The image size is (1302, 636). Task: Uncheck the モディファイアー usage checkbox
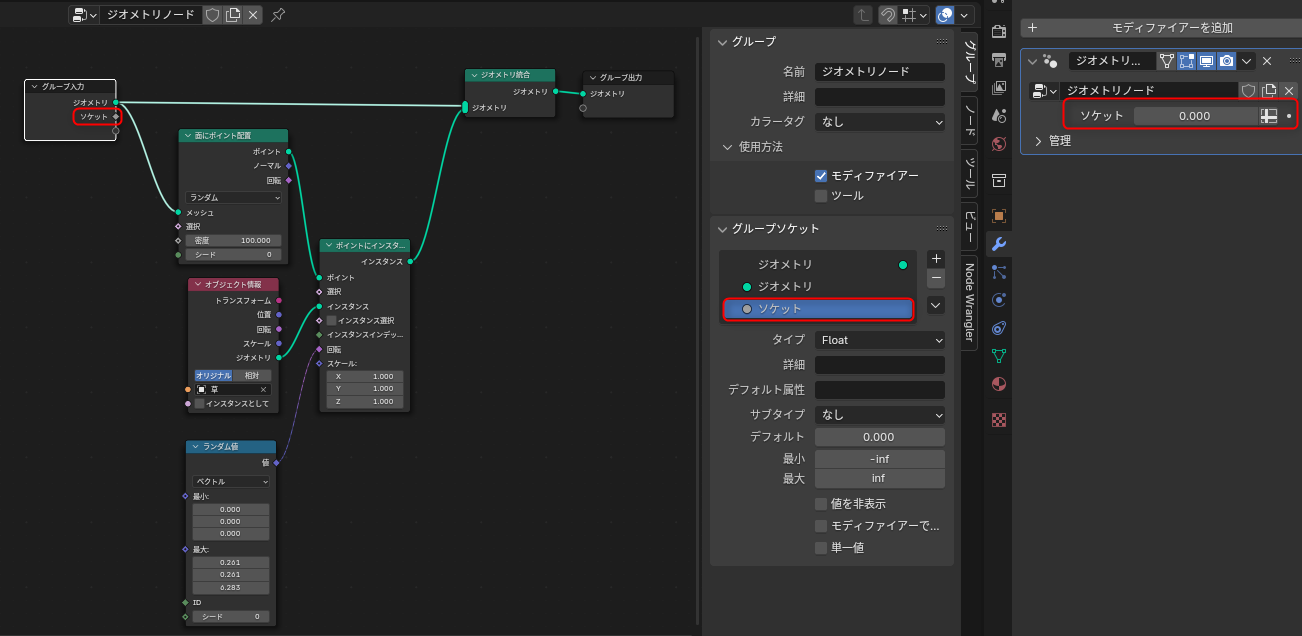pyautogui.click(x=821, y=175)
